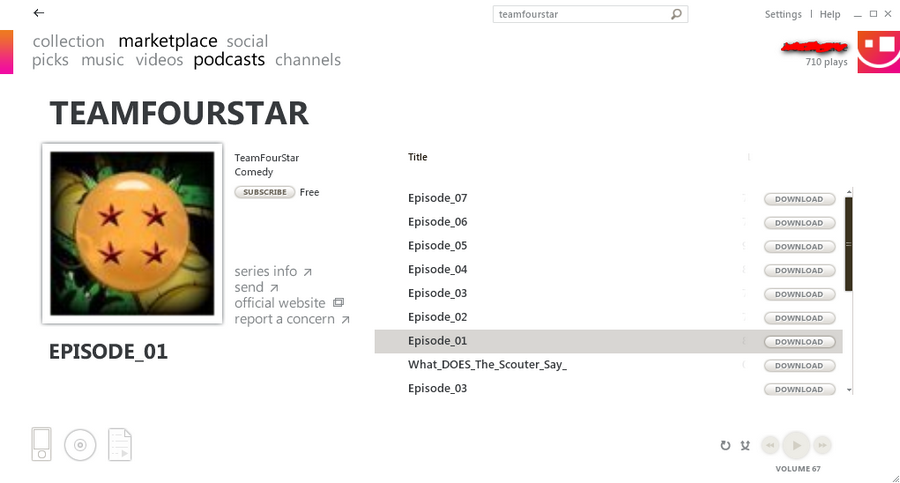This screenshot has width=900, height=483.
Task: Toggle repeat mode
Action: click(x=725, y=445)
